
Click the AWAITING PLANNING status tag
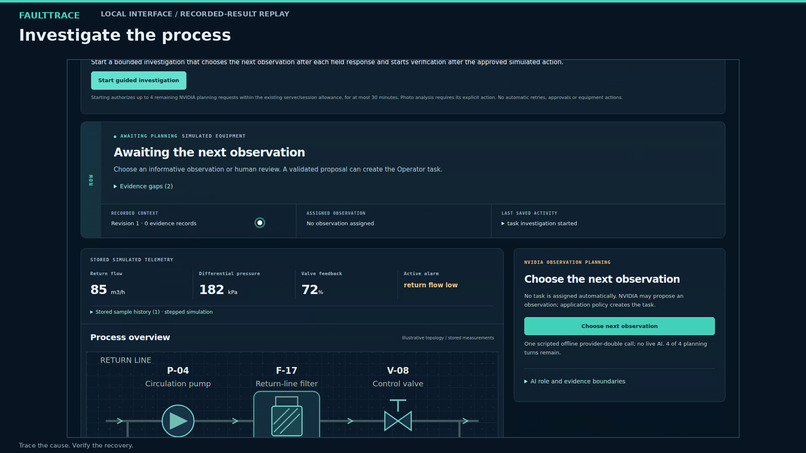point(149,136)
